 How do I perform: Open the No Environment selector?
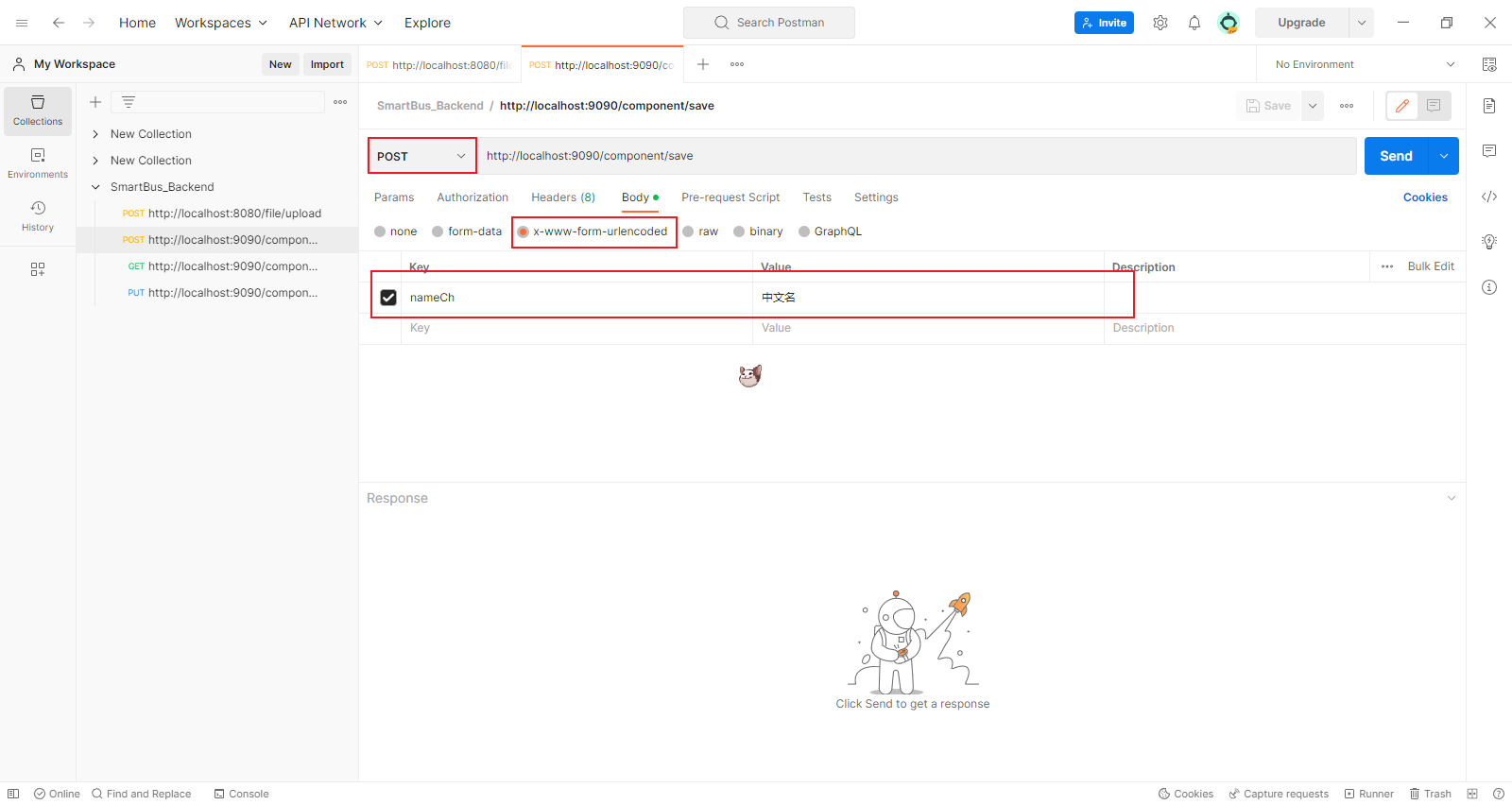pyautogui.click(x=1364, y=64)
